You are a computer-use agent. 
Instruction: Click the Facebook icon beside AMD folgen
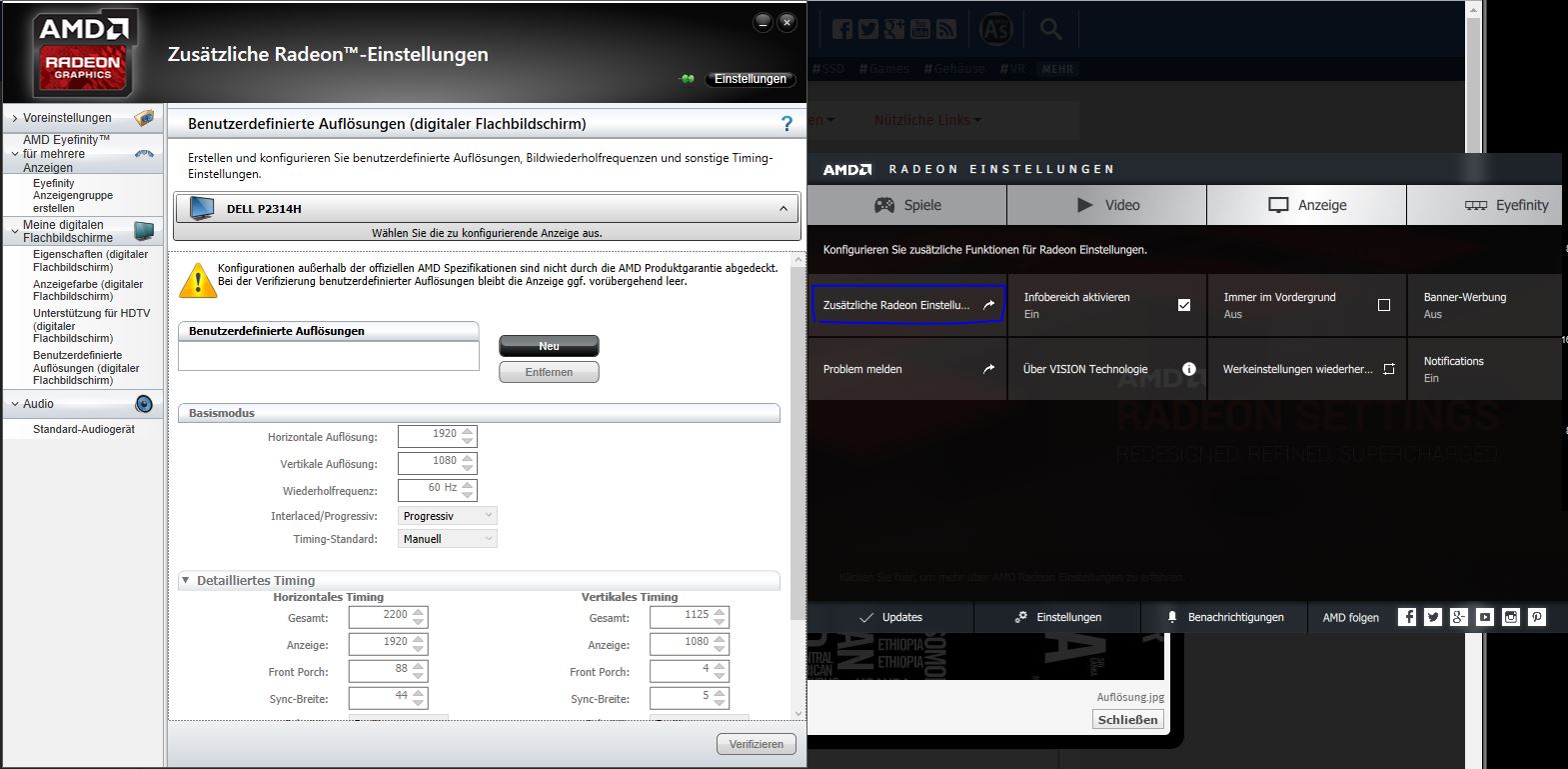(x=1407, y=617)
